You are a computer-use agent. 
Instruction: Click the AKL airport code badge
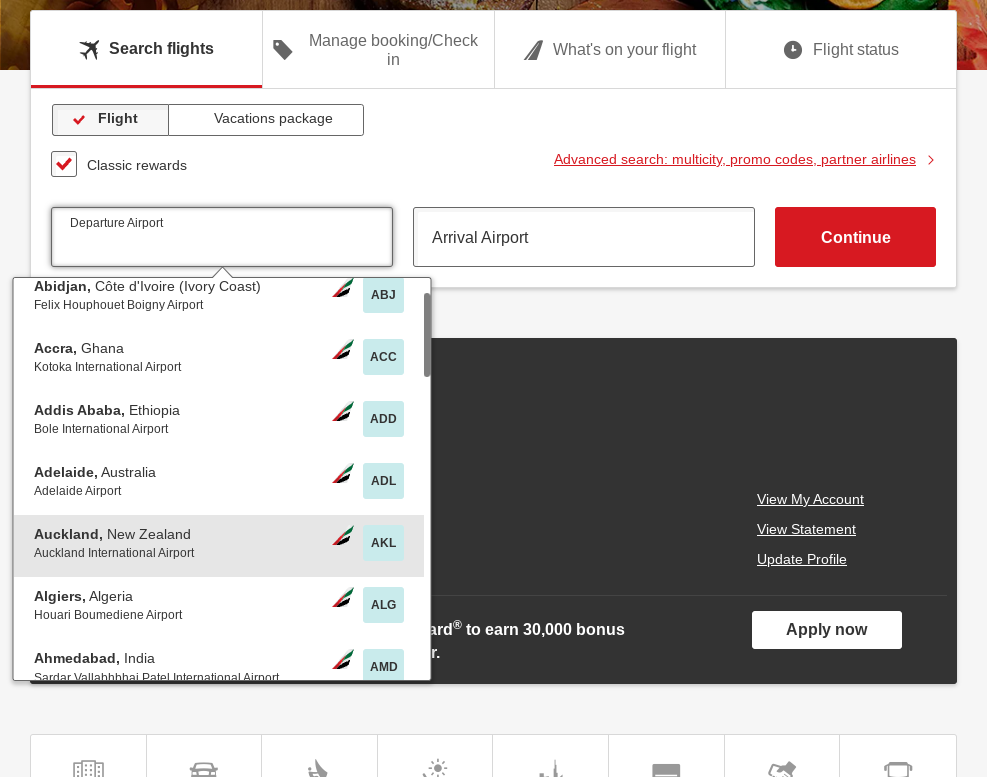coord(383,543)
